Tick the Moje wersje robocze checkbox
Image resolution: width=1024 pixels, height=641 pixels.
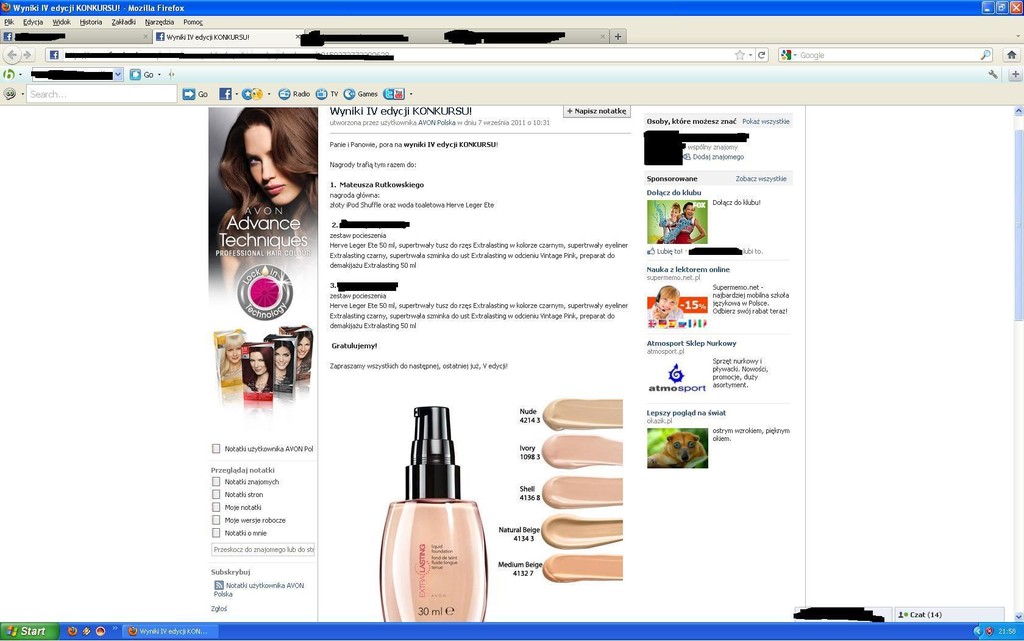(216, 520)
